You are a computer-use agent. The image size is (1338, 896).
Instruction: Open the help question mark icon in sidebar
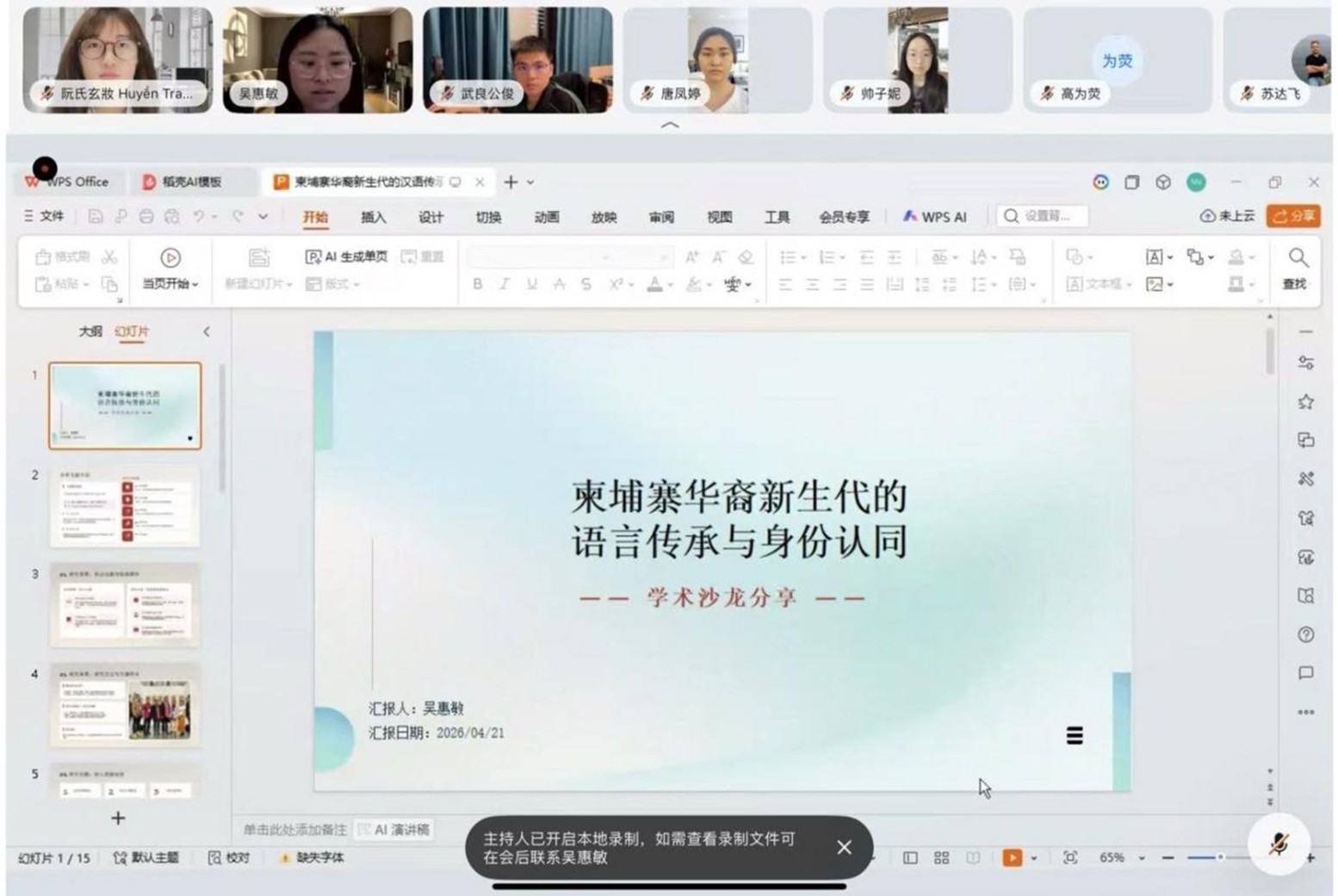click(x=1305, y=635)
